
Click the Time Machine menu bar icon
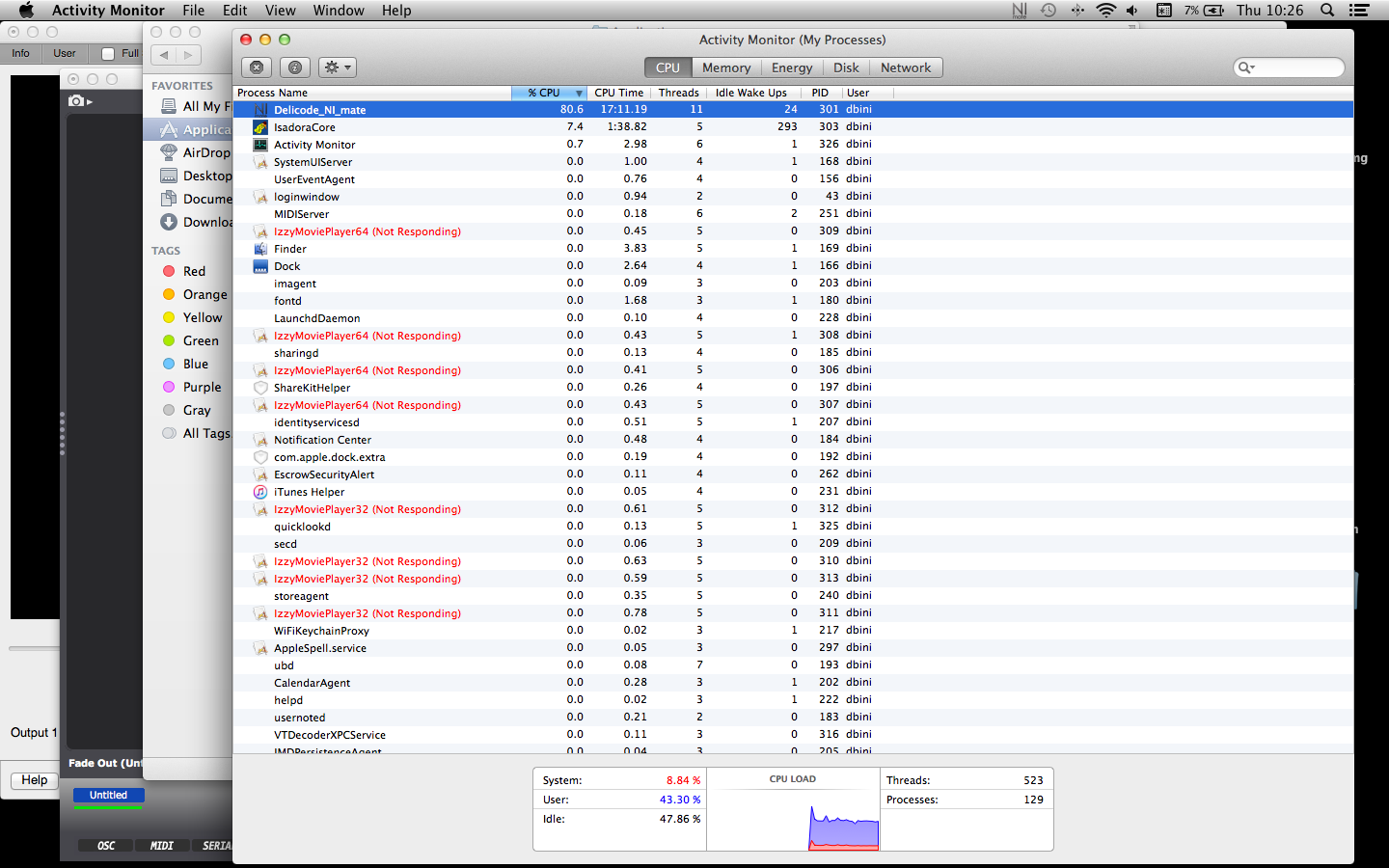(x=1049, y=11)
